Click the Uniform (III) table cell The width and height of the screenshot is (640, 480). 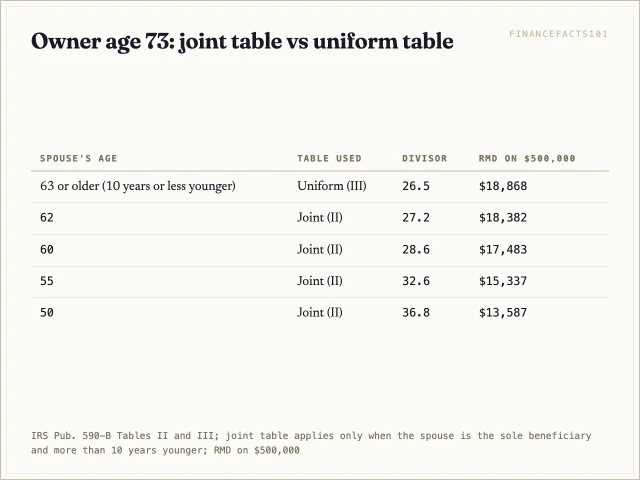coord(331,186)
